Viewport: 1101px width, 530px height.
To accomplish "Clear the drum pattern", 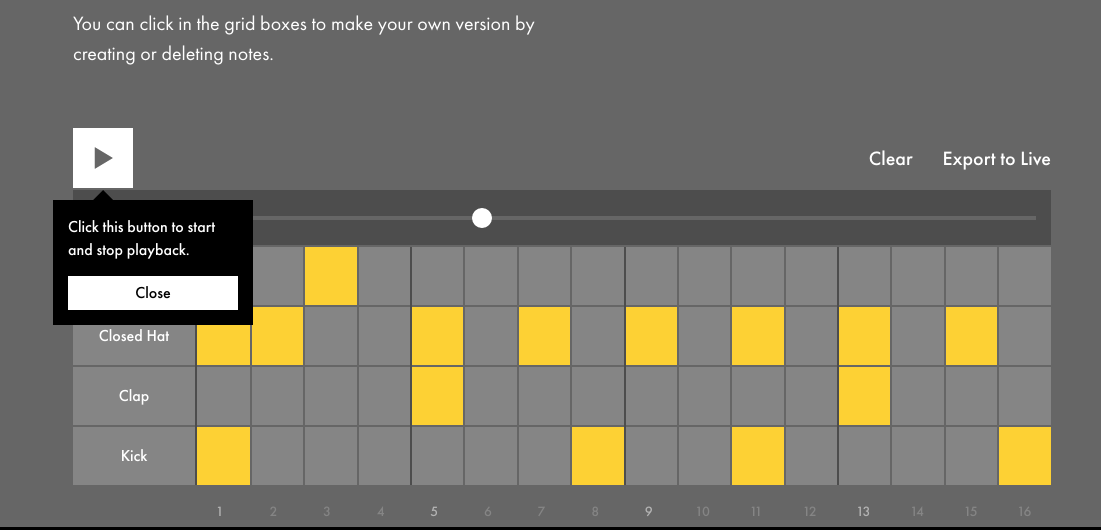I will [x=890, y=159].
